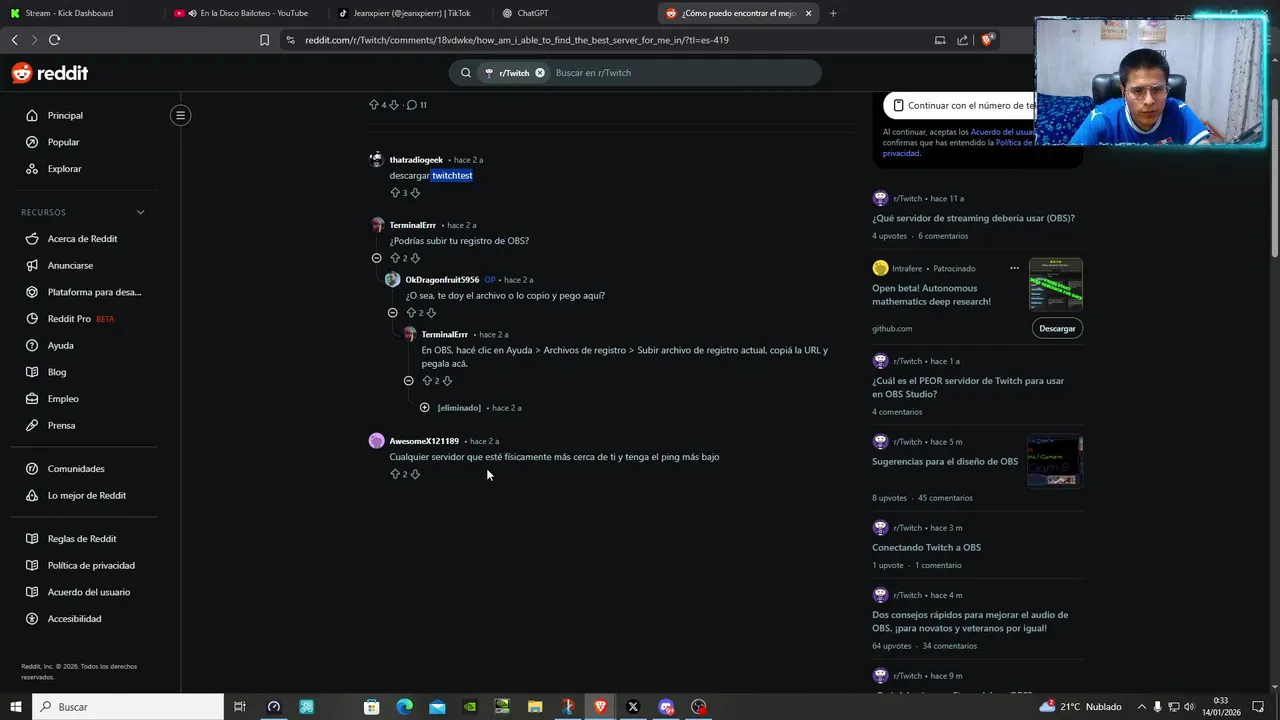Image resolution: width=1280 pixels, height=720 pixels.
Task: Open the Intrafere ad thumbnail
Action: (1056, 285)
